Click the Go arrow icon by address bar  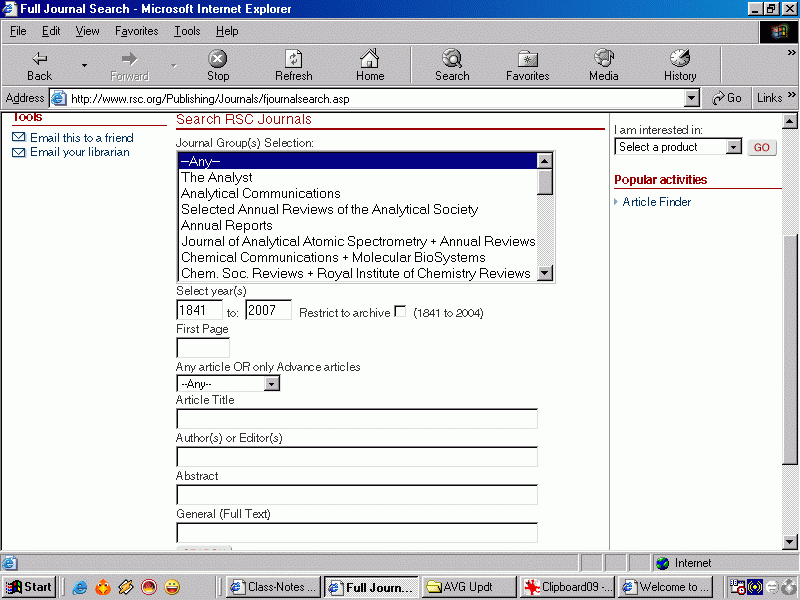click(718, 98)
